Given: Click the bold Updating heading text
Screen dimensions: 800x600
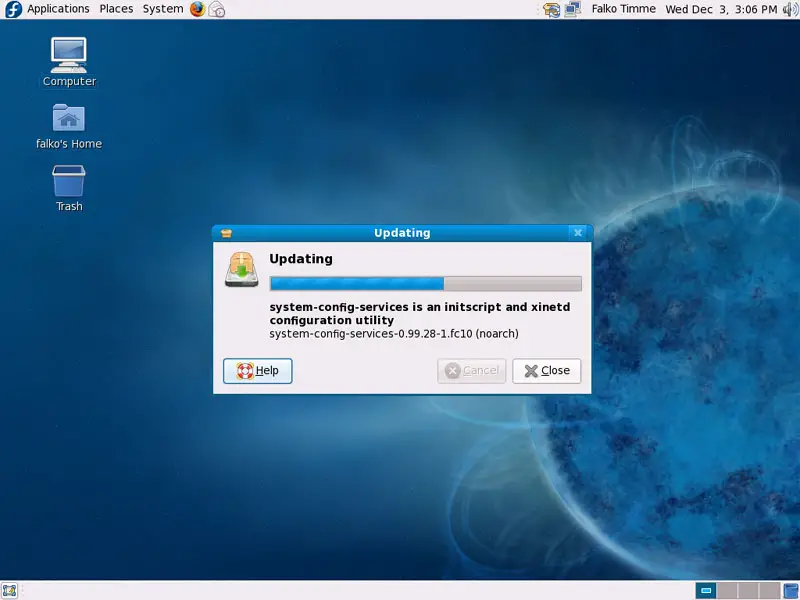Looking at the screenshot, I should click(301, 259).
